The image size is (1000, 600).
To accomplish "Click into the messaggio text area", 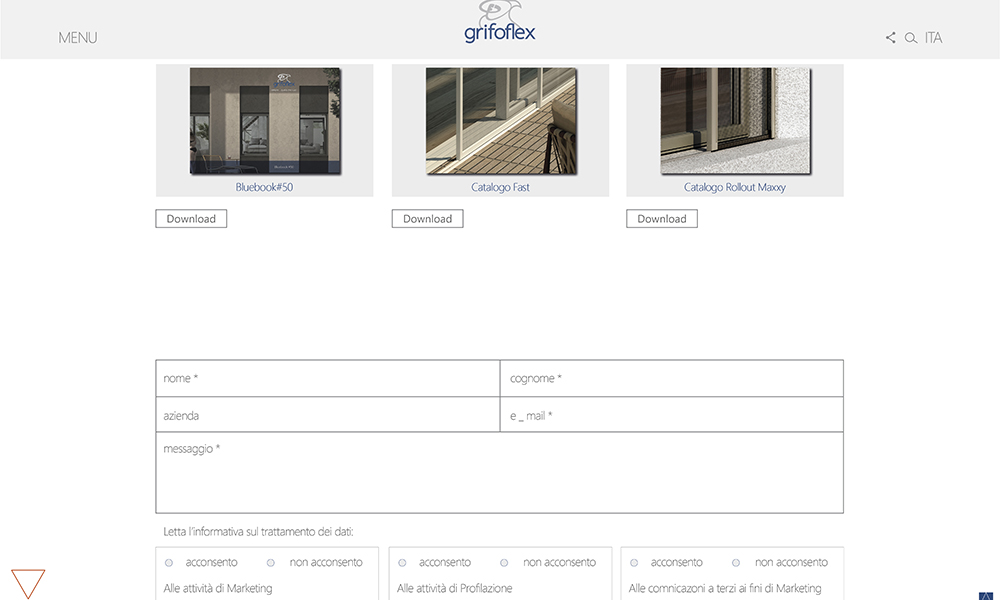I will (499, 472).
